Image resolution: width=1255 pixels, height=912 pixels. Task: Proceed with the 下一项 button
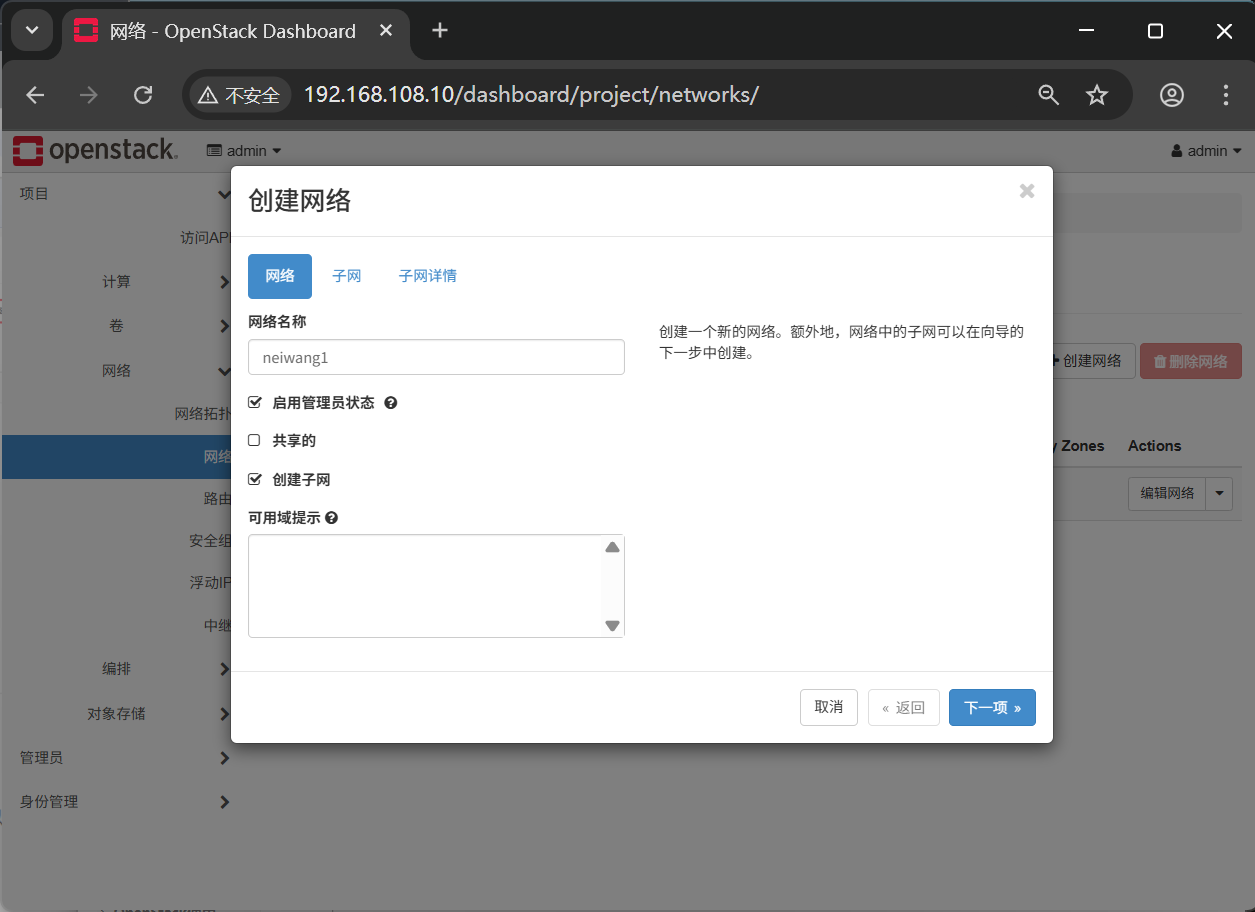[x=992, y=708]
